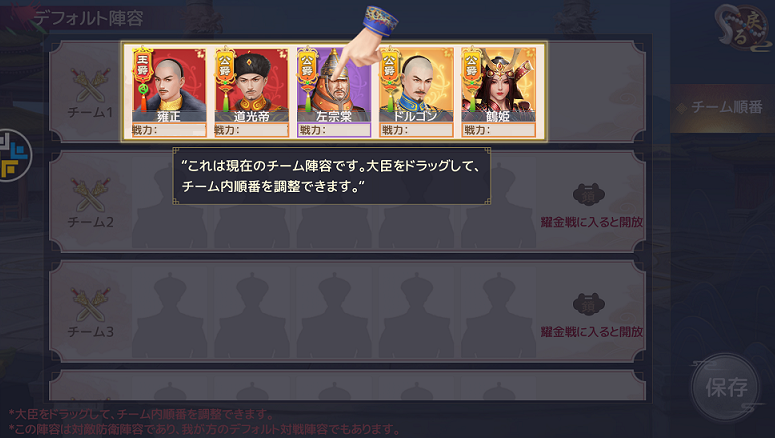775x438 pixels.
Task: Tap the 左宗棠 minister portrait card
Action: tap(334, 92)
